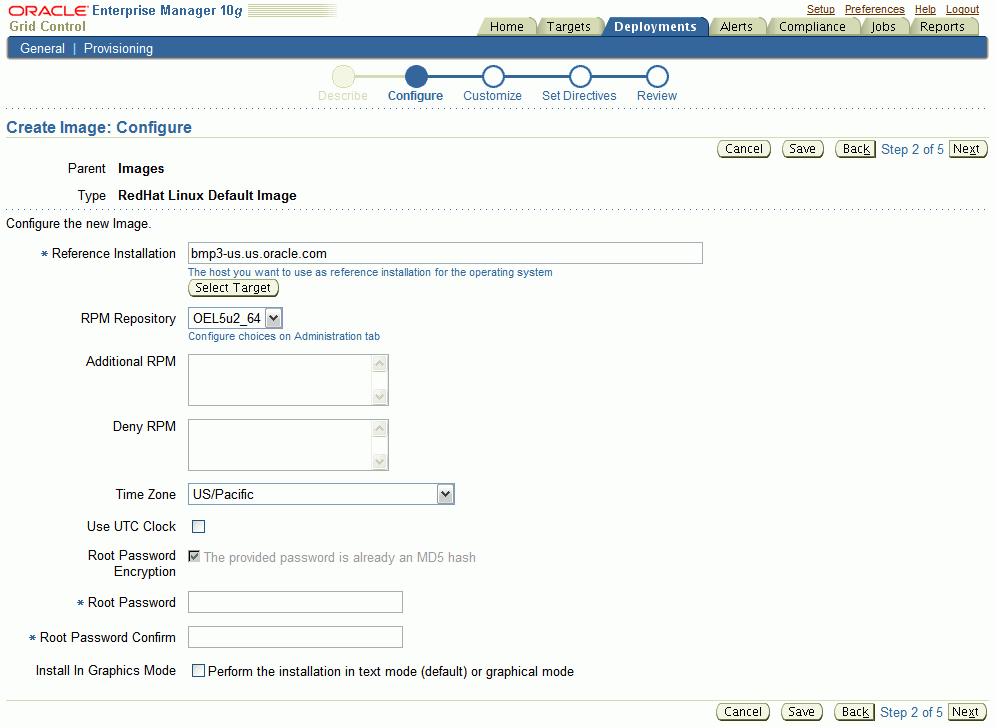
Task: Click the Additional RPM scroll up arrow
Action: [380, 363]
